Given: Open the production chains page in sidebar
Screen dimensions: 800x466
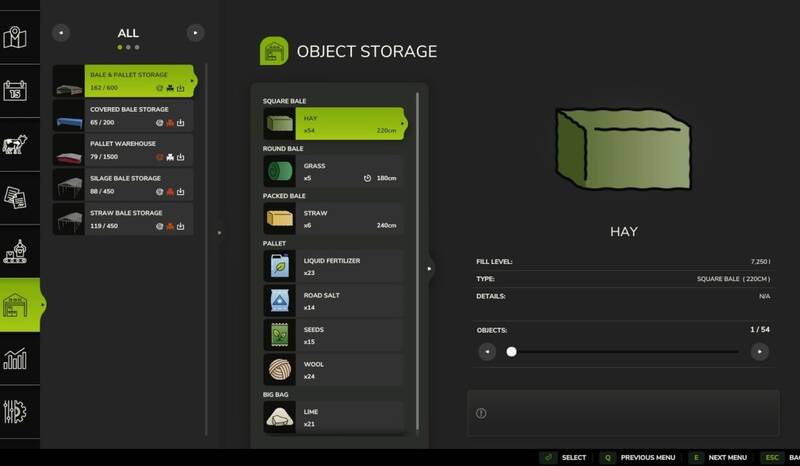Looking at the screenshot, I should 17,250.
